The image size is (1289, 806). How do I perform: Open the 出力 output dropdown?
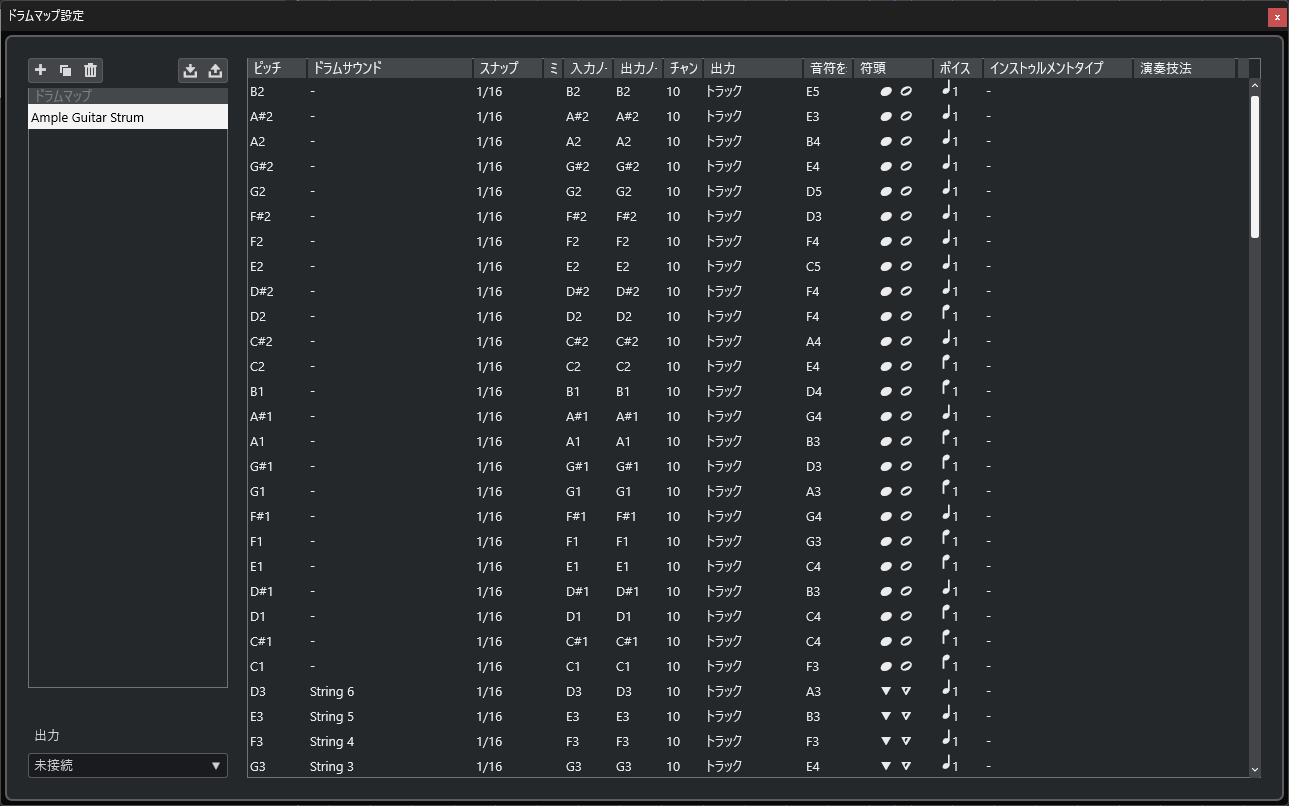(x=128, y=765)
